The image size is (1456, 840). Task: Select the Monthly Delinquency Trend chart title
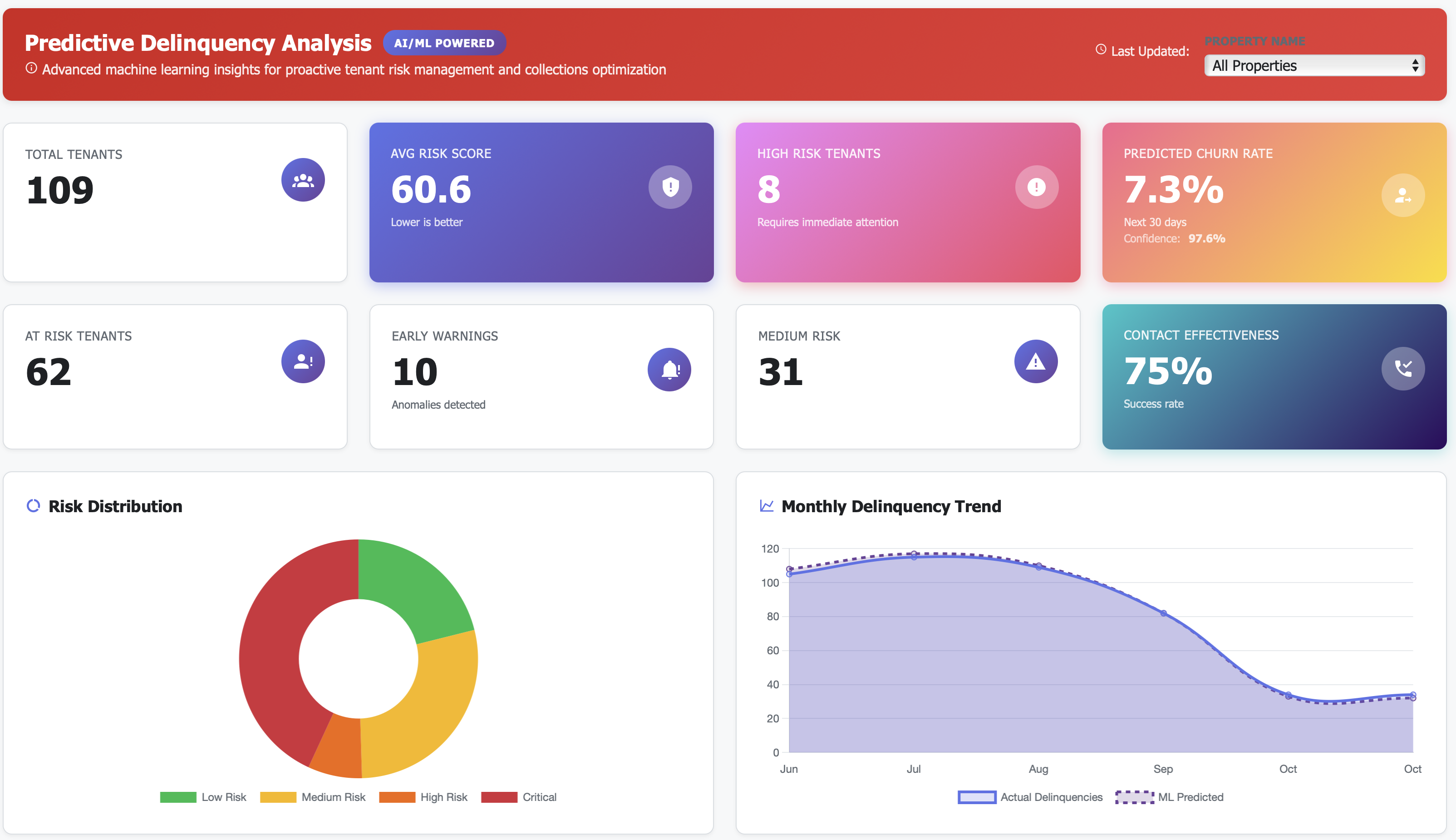[891, 506]
